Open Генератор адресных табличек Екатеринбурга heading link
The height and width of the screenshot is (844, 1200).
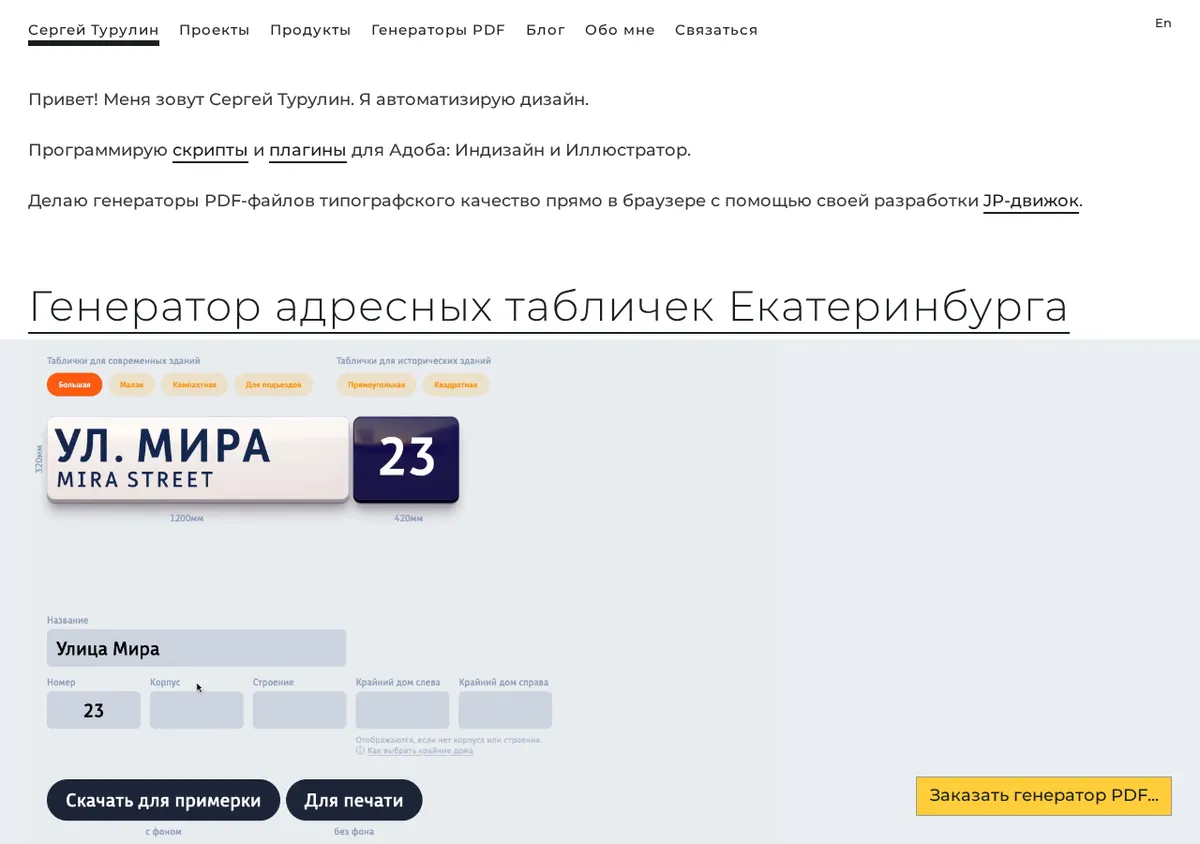point(548,307)
